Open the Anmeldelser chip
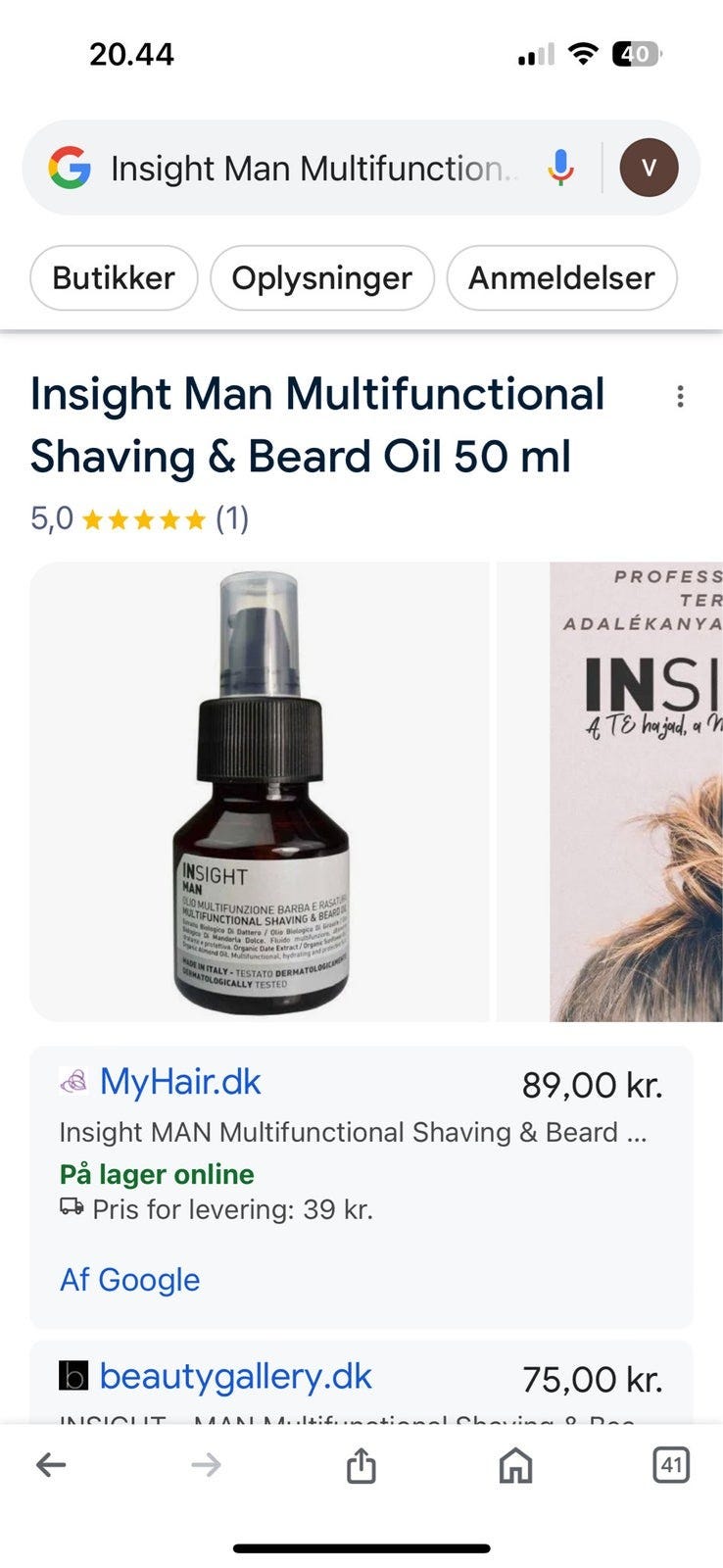This screenshot has width=723, height=1568. point(561,277)
